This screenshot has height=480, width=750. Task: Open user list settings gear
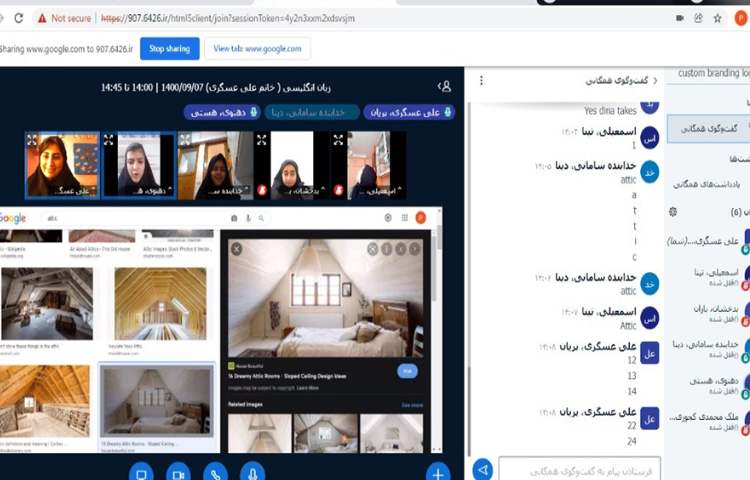pyautogui.click(x=673, y=212)
